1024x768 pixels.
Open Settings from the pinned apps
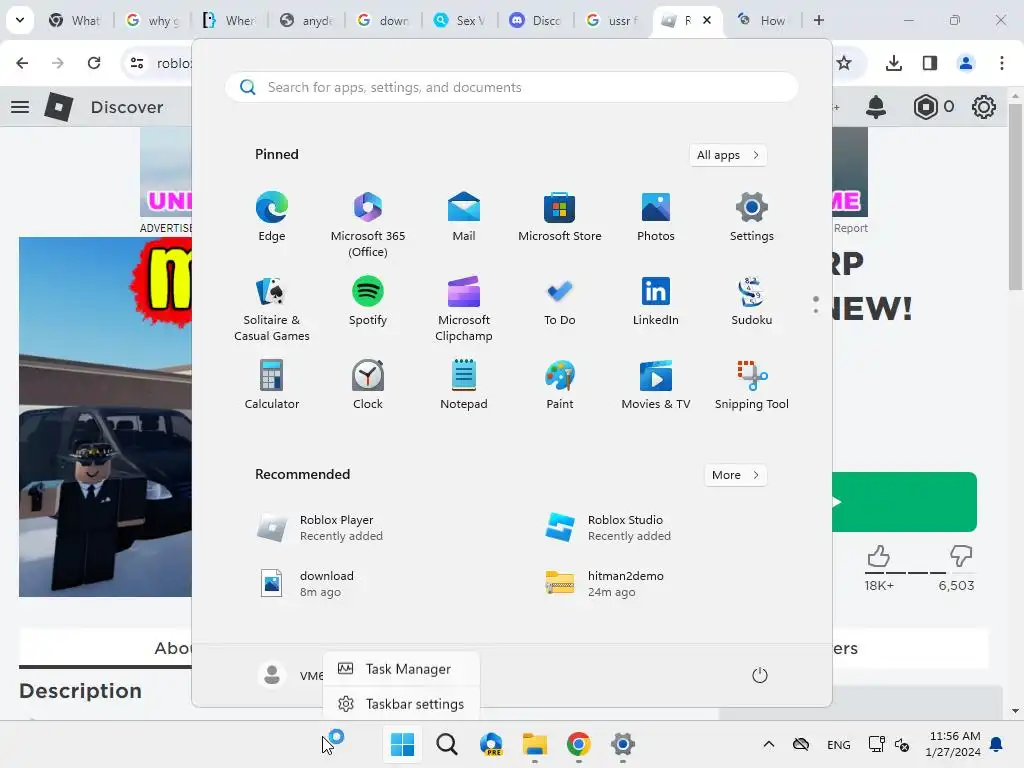coord(752,216)
